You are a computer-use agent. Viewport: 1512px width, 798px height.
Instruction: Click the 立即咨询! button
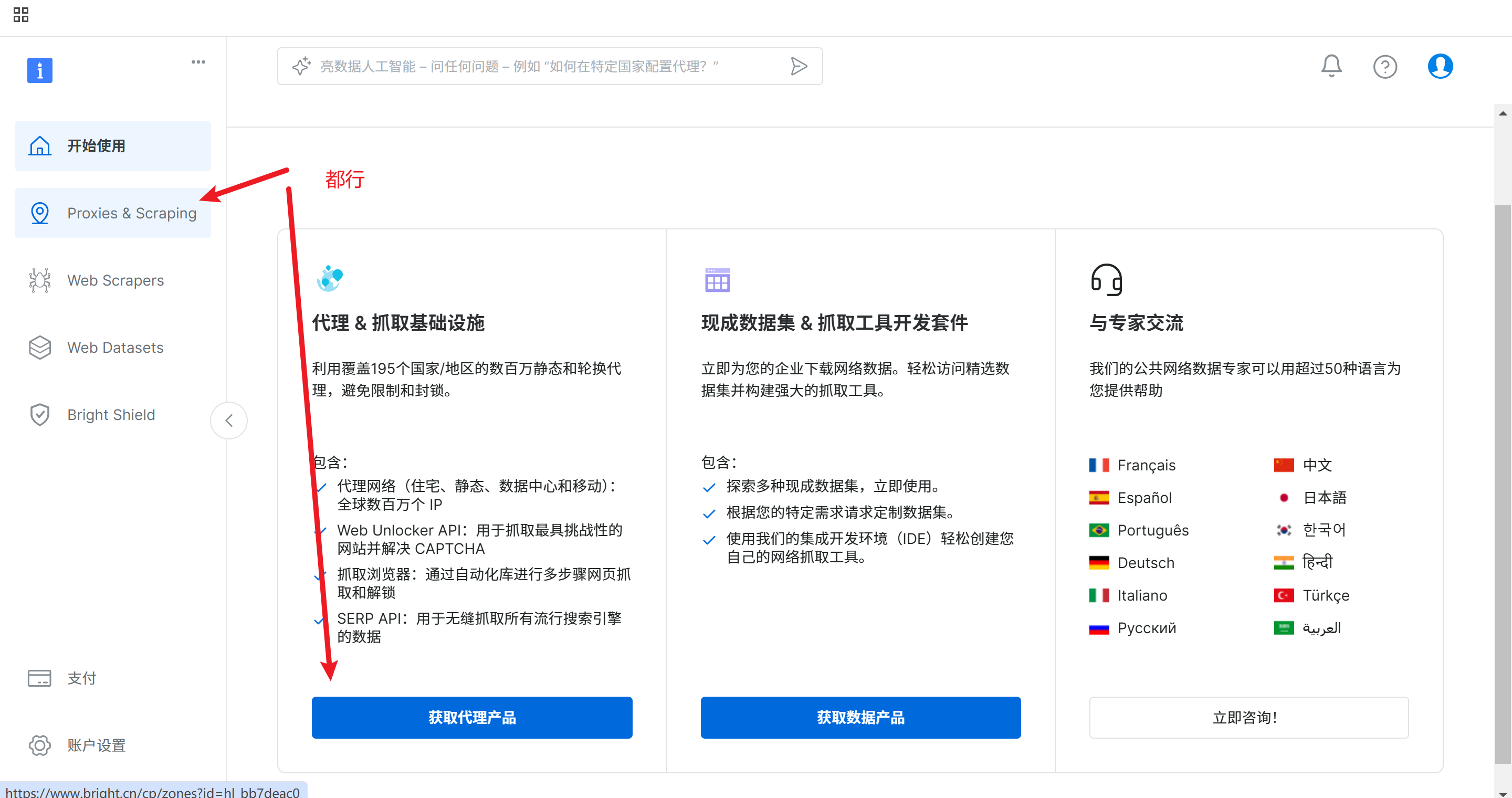tap(1248, 717)
